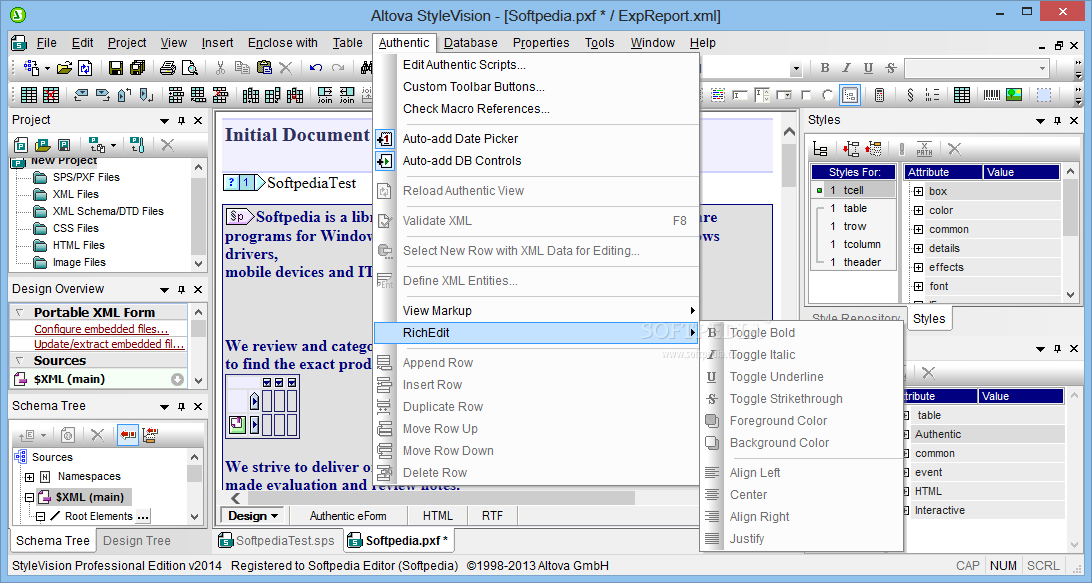The height and width of the screenshot is (583, 1092).
Task: Collapse the Root Elements tree node
Action: coord(40,517)
